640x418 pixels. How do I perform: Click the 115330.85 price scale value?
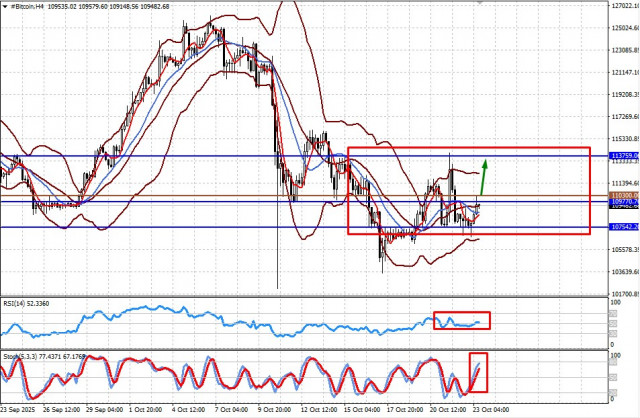(x=625, y=139)
